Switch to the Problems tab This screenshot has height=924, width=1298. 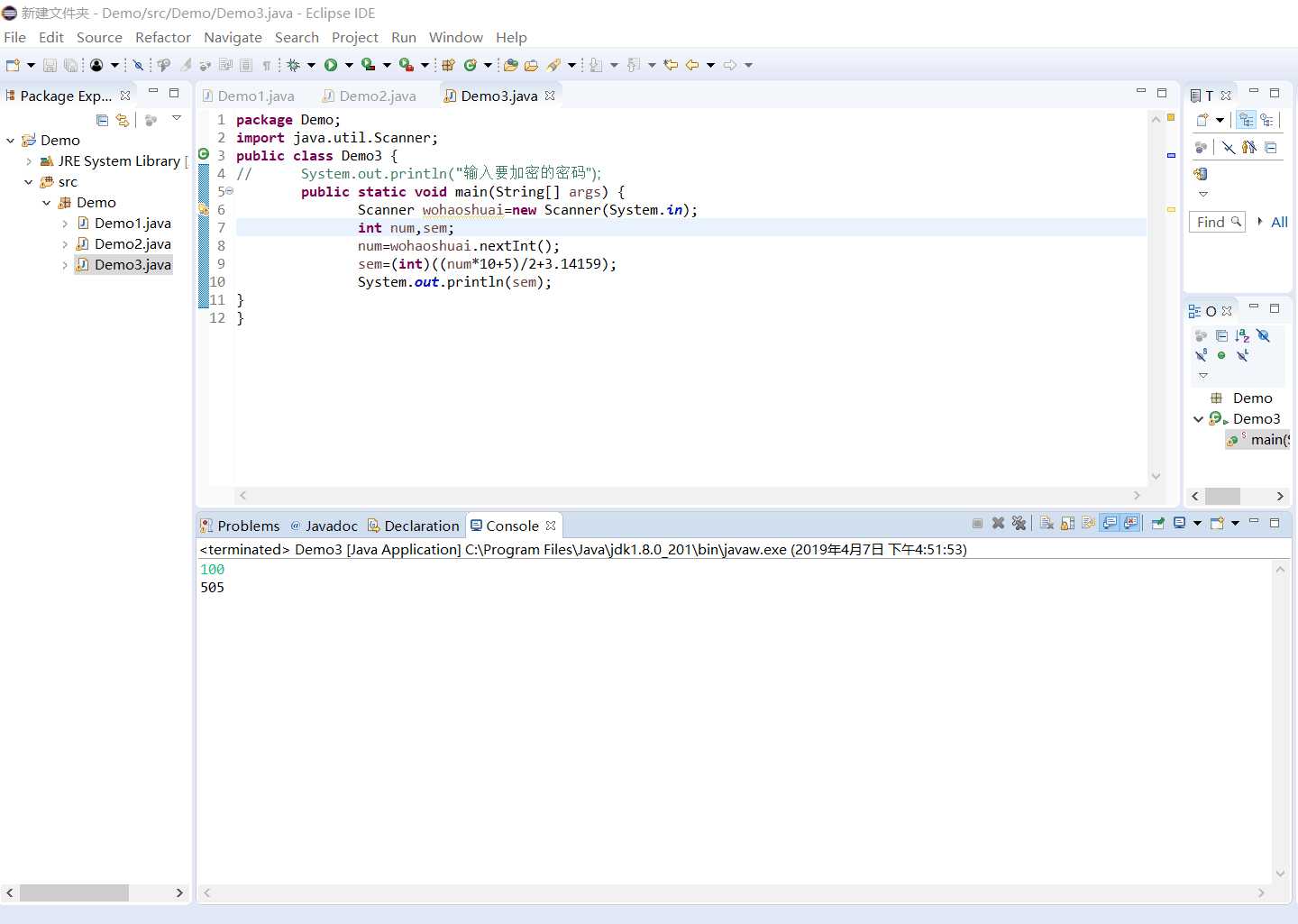(241, 526)
